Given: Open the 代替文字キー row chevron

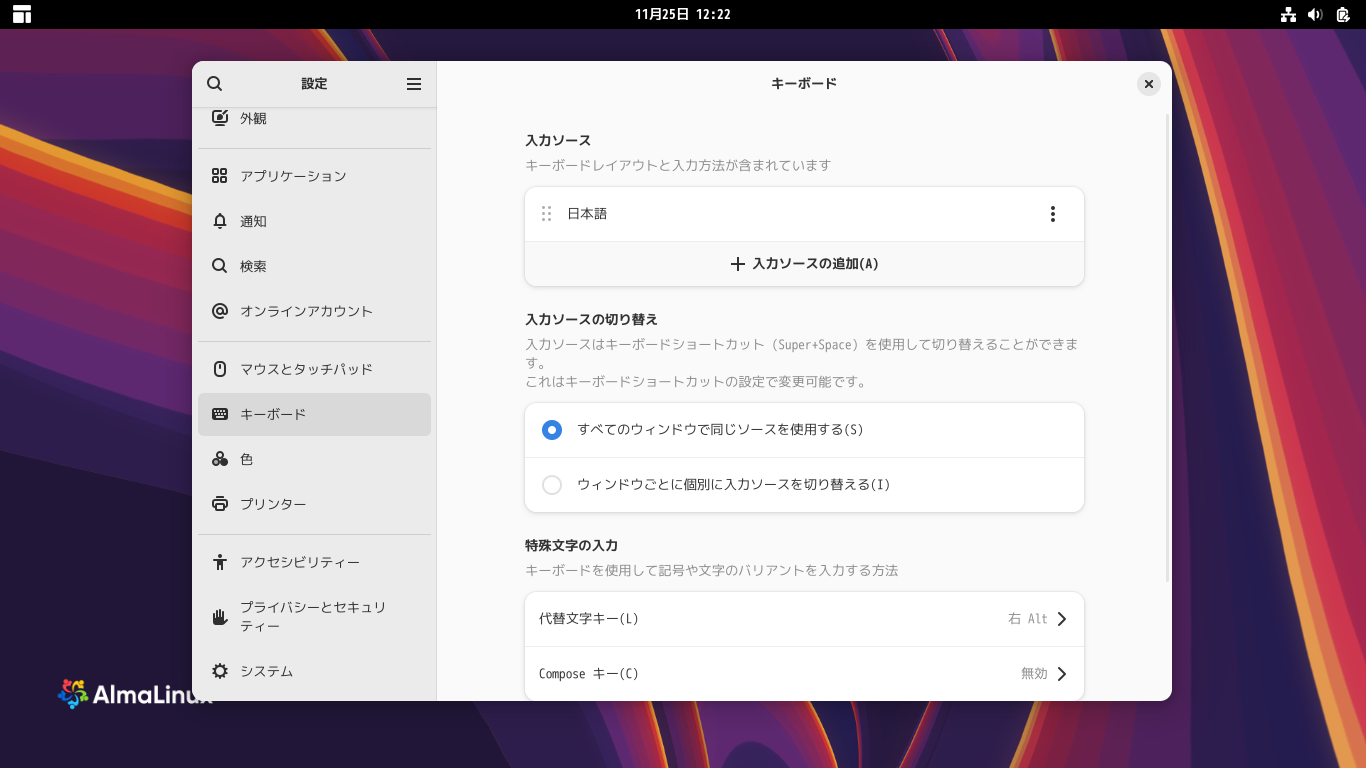Looking at the screenshot, I should pos(1062,619).
